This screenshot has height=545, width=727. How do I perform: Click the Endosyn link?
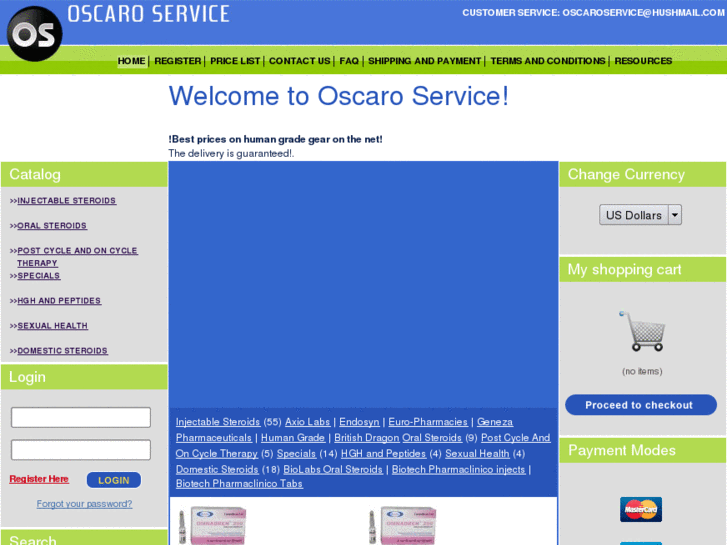click(359, 422)
